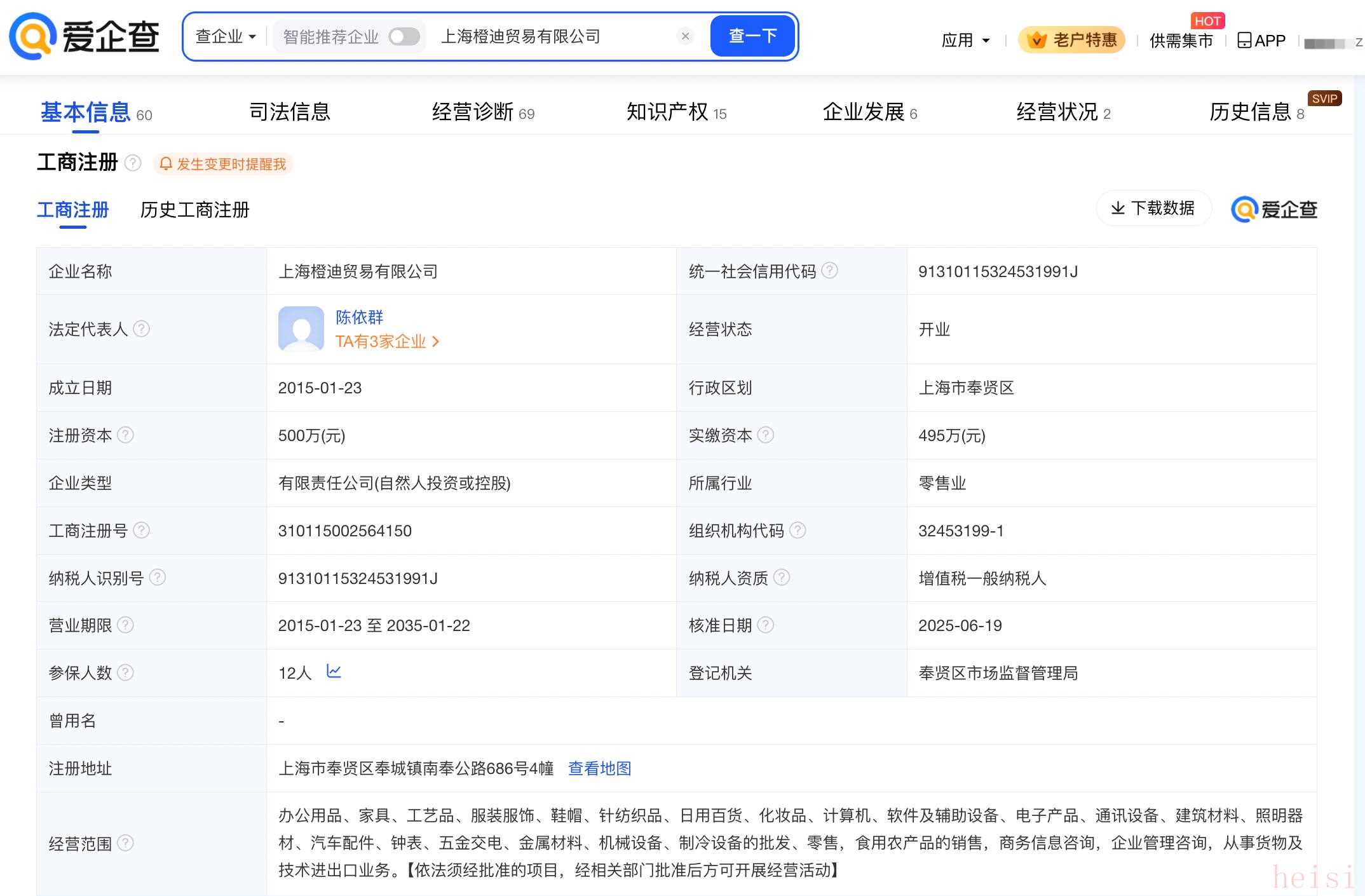Image resolution: width=1365 pixels, height=896 pixels.
Task: Toggle the 智能推荐企业 switch
Action: point(404,37)
